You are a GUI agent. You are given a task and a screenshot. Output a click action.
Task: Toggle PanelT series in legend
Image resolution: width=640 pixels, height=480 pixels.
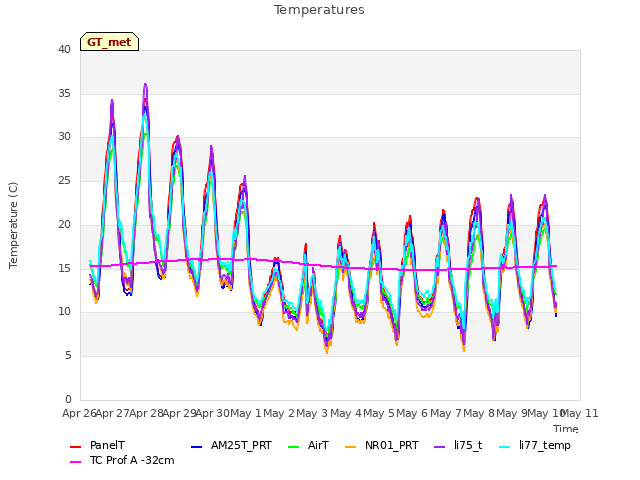pyautogui.click(x=98, y=445)
